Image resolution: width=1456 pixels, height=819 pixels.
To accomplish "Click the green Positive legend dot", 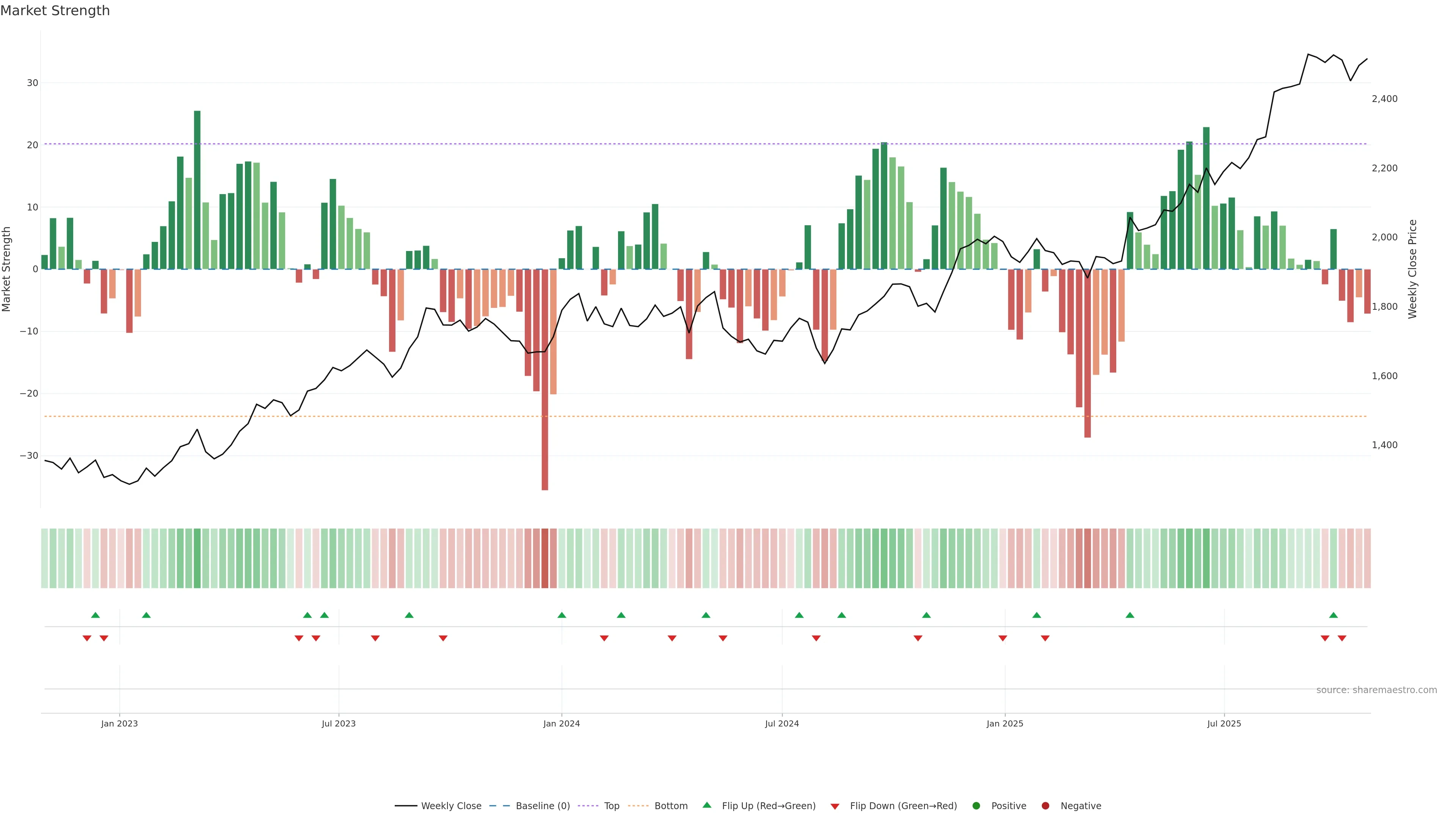I will tap(976, 806).
